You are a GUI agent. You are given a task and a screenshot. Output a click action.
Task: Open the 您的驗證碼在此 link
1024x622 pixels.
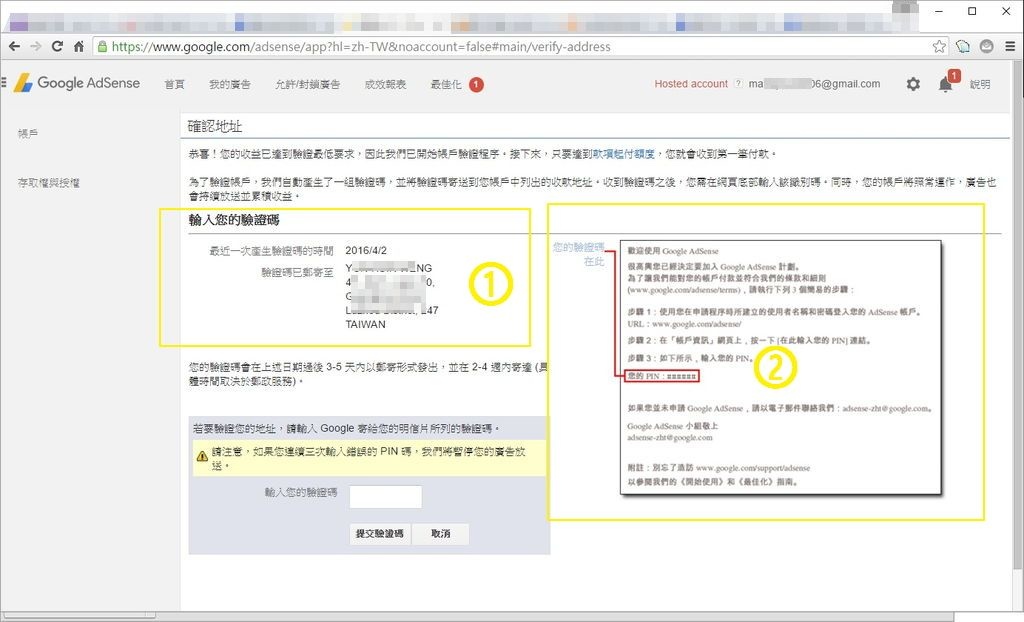(x=579, y=254)
